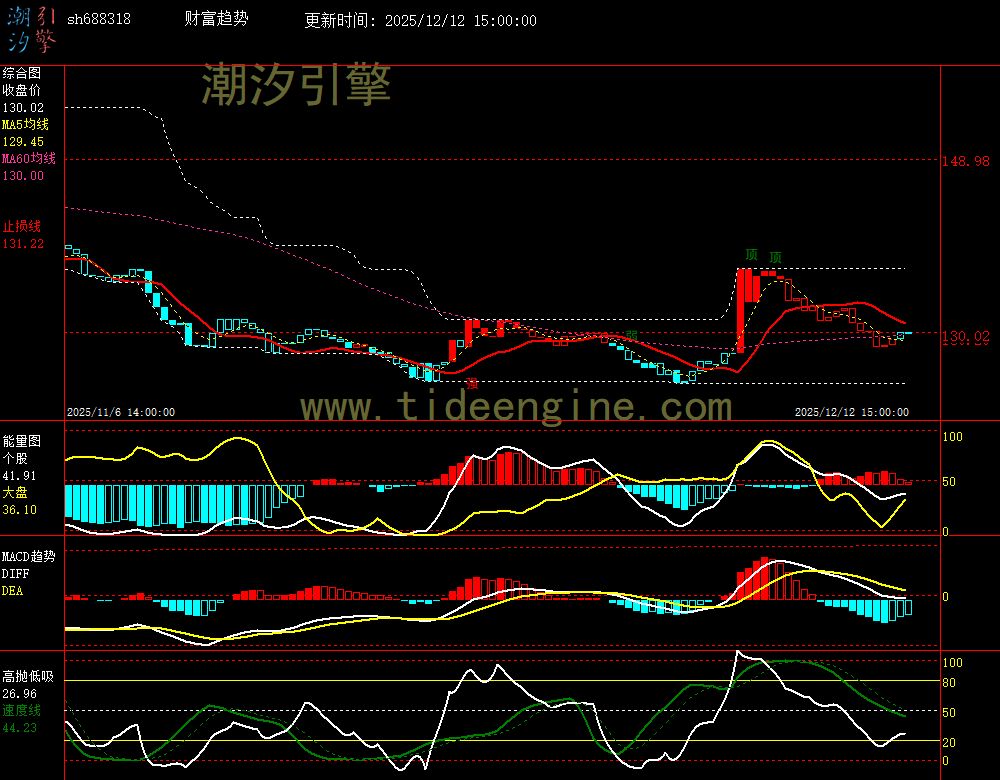
Task: Click the last cyan candlestick on price chart
Action: (907, 333)
